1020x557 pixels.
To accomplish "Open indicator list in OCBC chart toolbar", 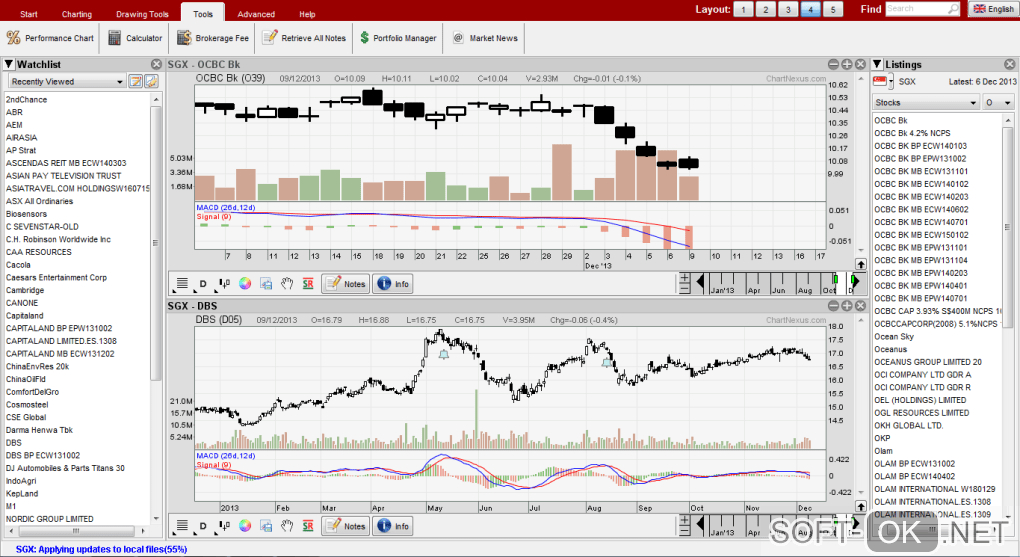I will click(x=182, y=284).
